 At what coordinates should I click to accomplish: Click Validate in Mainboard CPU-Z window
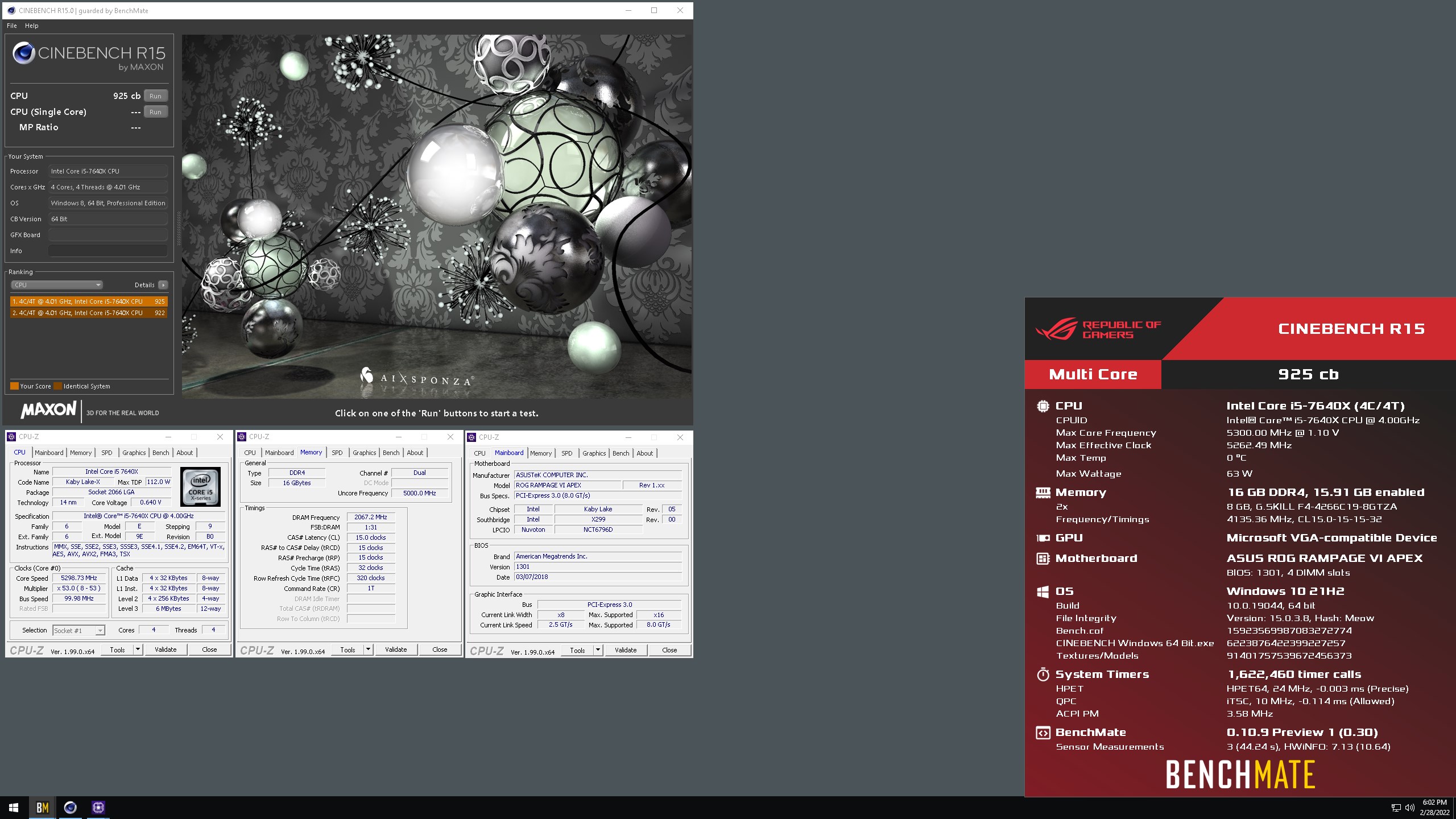626,650
